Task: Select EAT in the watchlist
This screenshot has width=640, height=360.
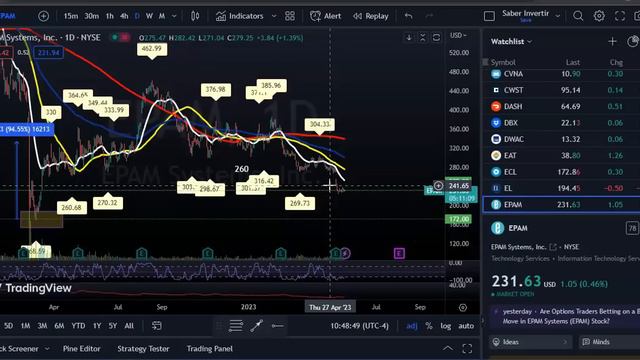Action: point(561,156)
